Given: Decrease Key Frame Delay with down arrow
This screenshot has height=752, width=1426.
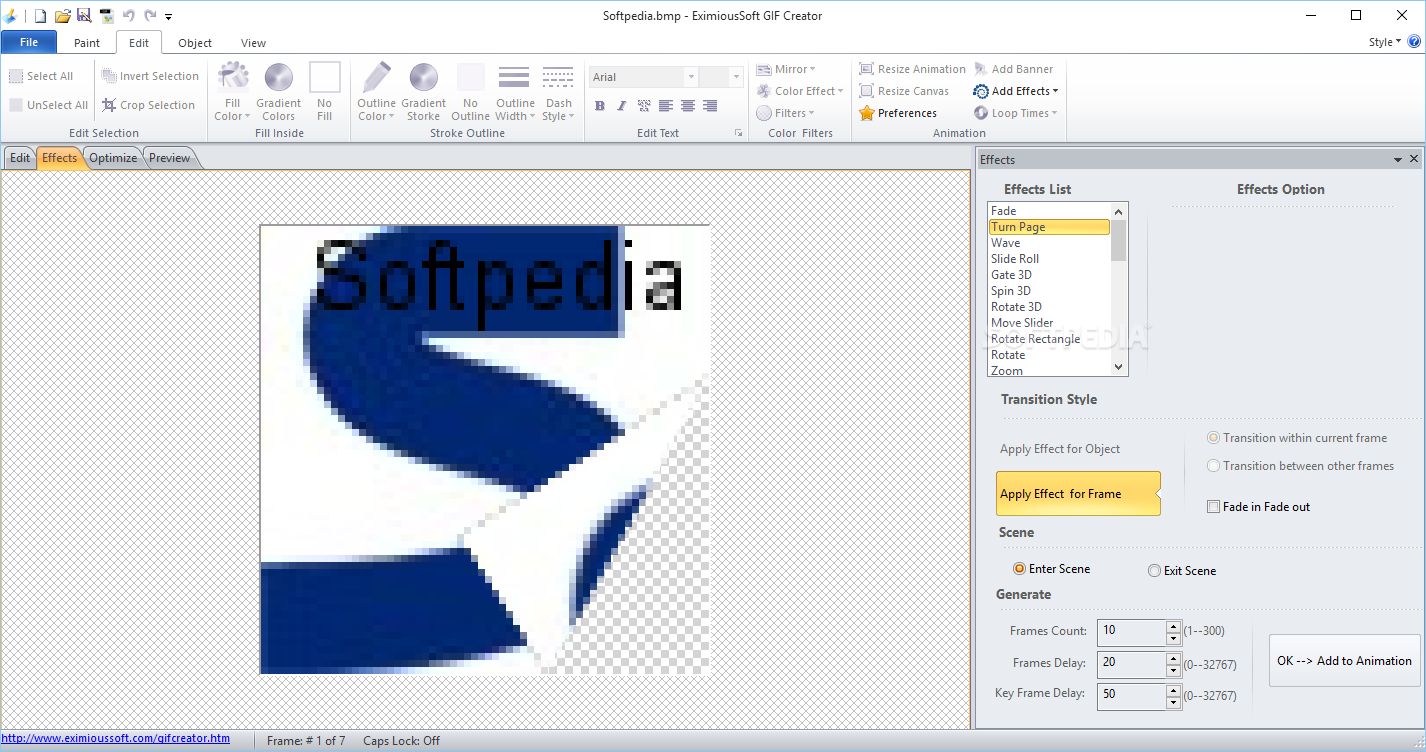Looking at the screenshot, I should coord(1174,702).
